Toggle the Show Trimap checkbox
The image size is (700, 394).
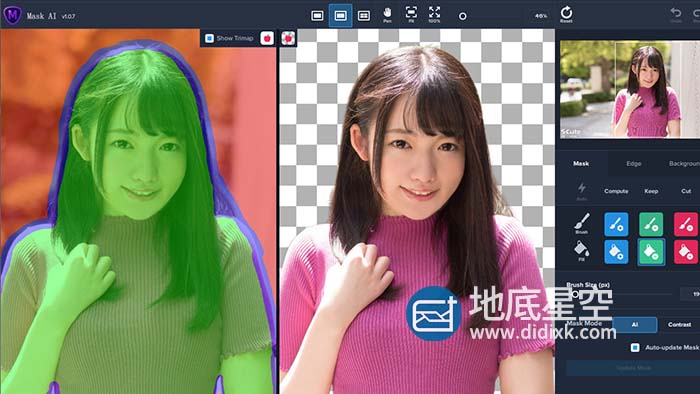[x=209, y=38]
